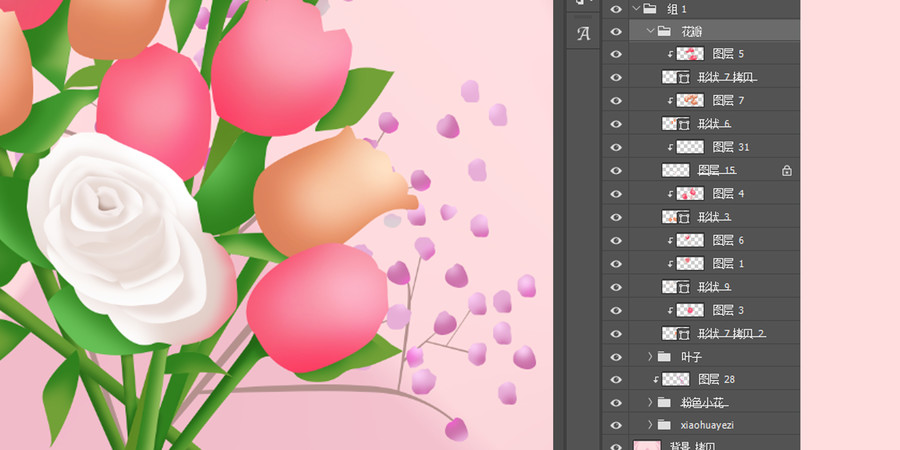The width and height of the screenshot is (900, 450).
Task: Hide layer 图层 6
Action: pyautogui.click(x=616, y=240)
